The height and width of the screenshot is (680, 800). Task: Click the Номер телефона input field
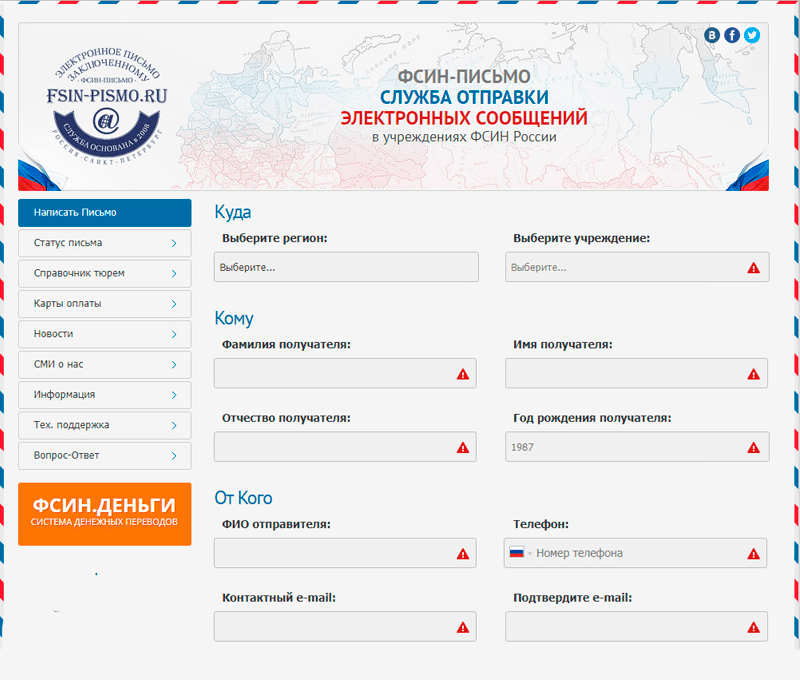(x=636, y=552)
